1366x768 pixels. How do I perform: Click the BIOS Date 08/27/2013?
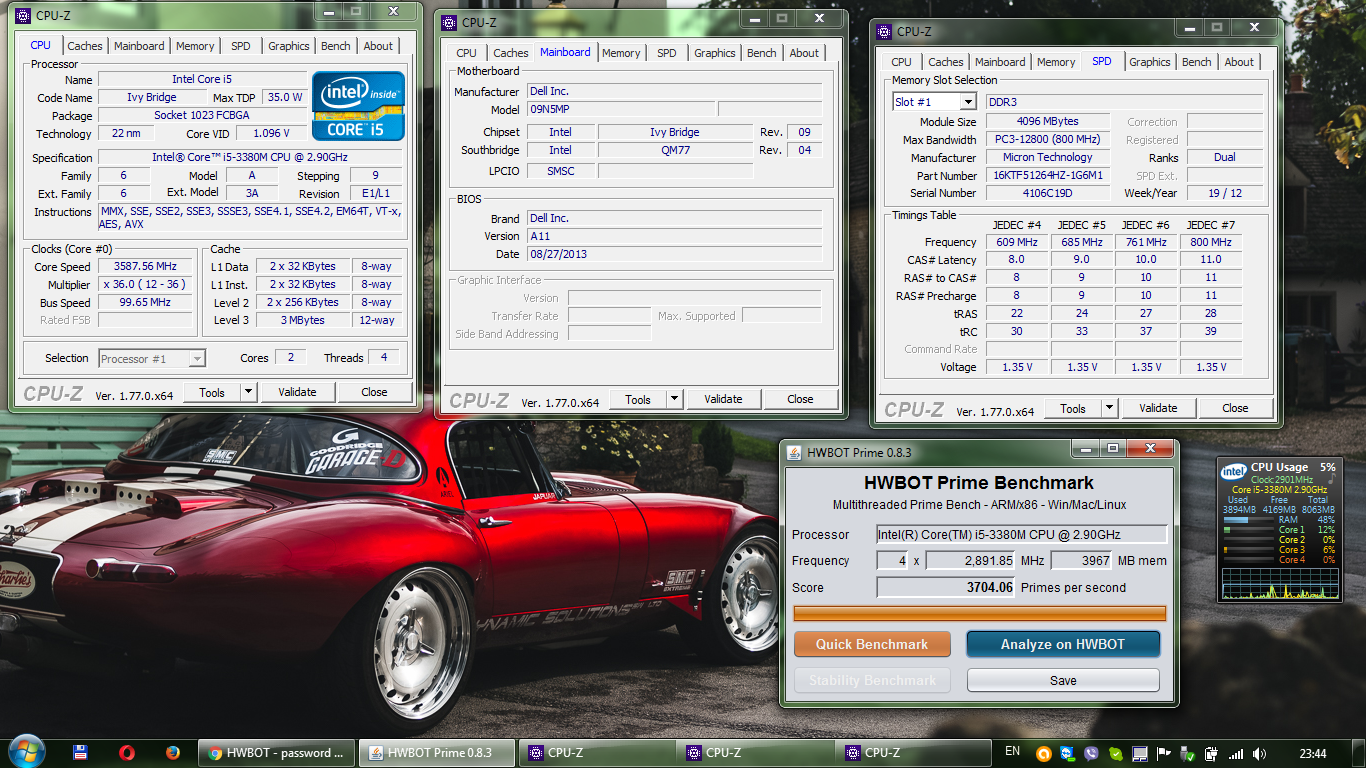(x=675, y=254)
